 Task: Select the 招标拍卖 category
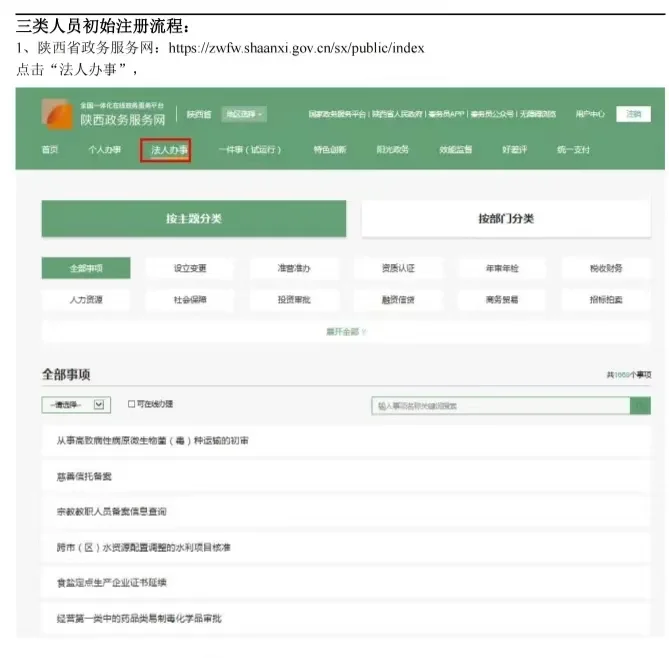tap(606, 300)
